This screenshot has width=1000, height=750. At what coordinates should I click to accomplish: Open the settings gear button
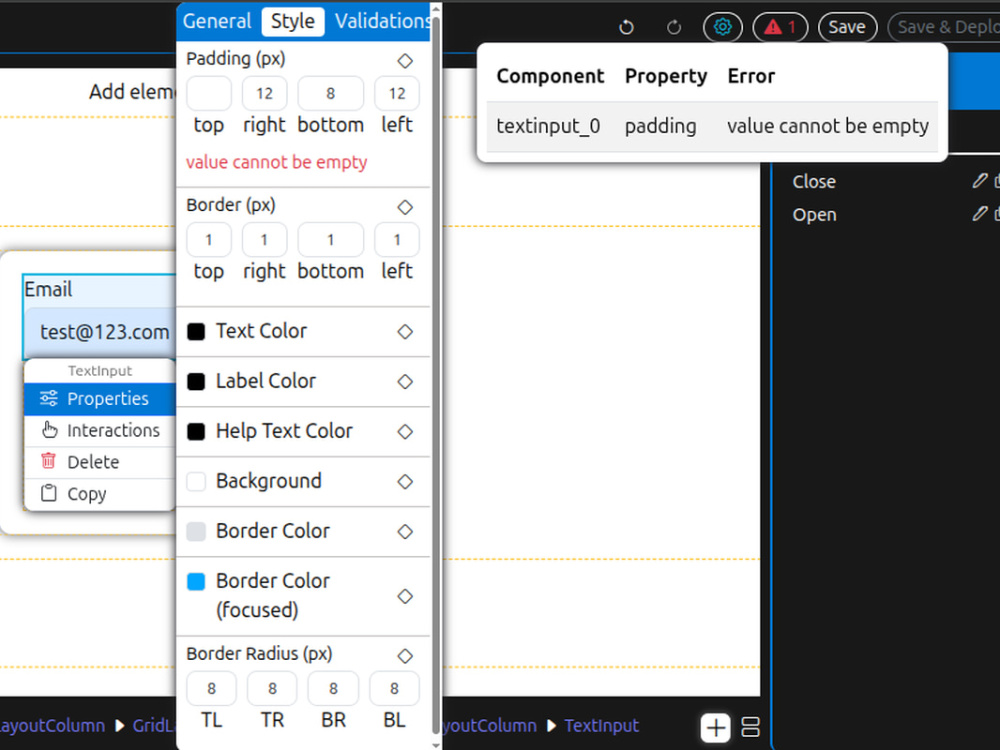[x=723, y=27]
